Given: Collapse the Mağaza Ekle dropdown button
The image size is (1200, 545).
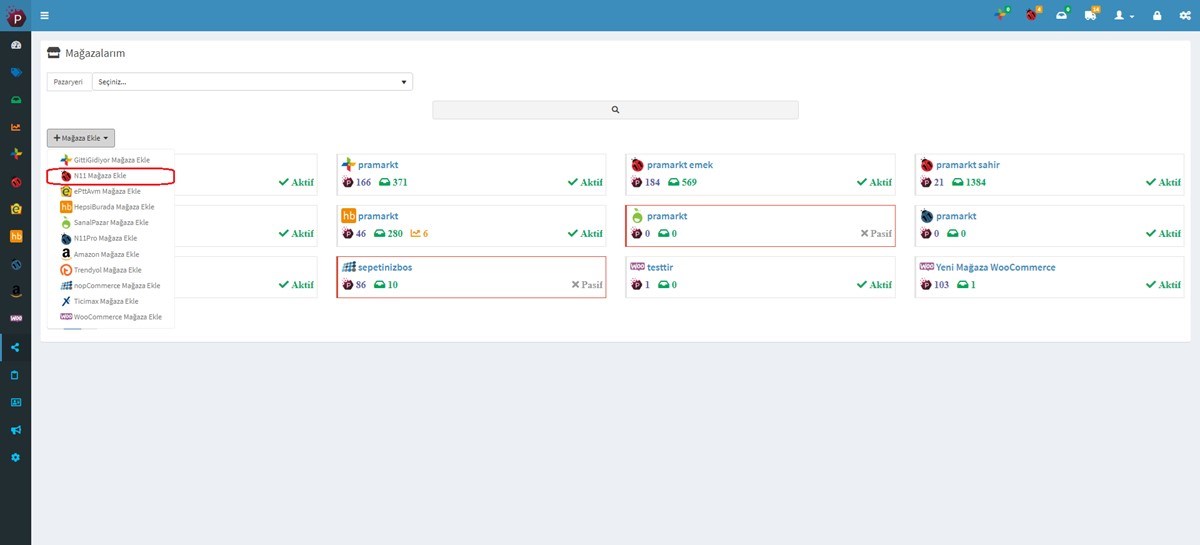Looking at the screenshot, I should click(81, 138).
